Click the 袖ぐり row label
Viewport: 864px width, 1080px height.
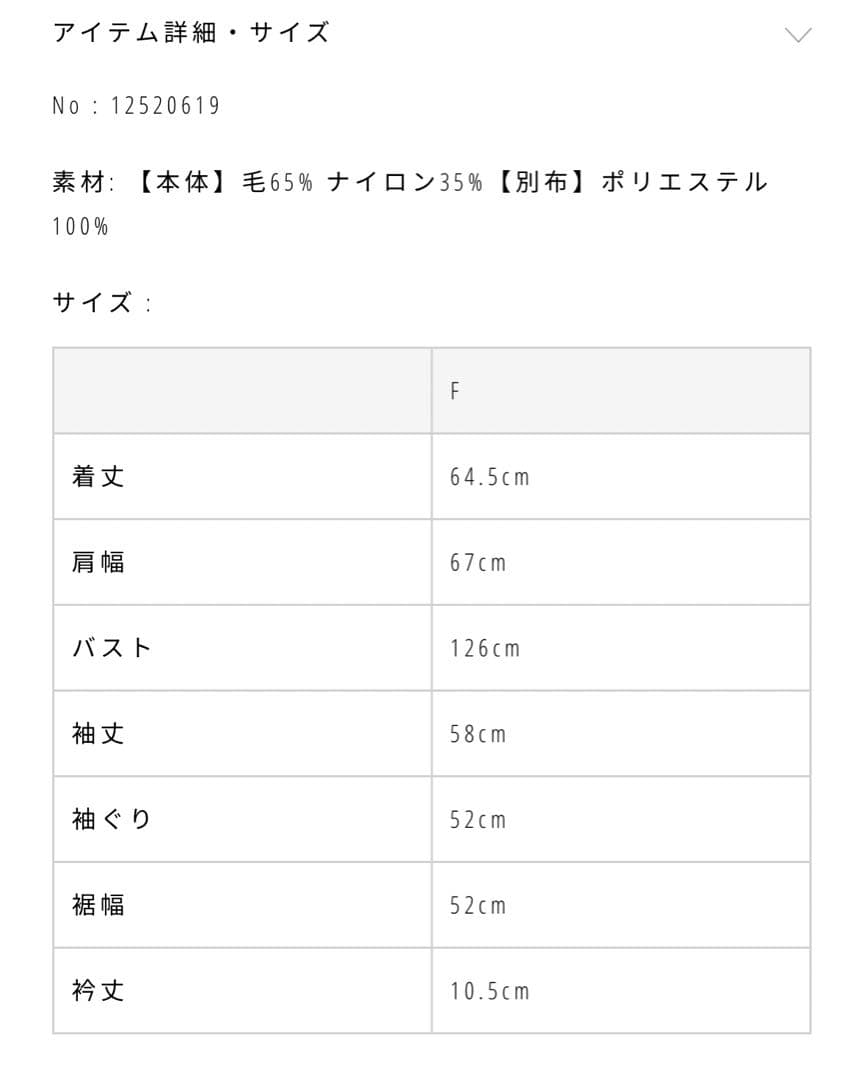[112, 820]
